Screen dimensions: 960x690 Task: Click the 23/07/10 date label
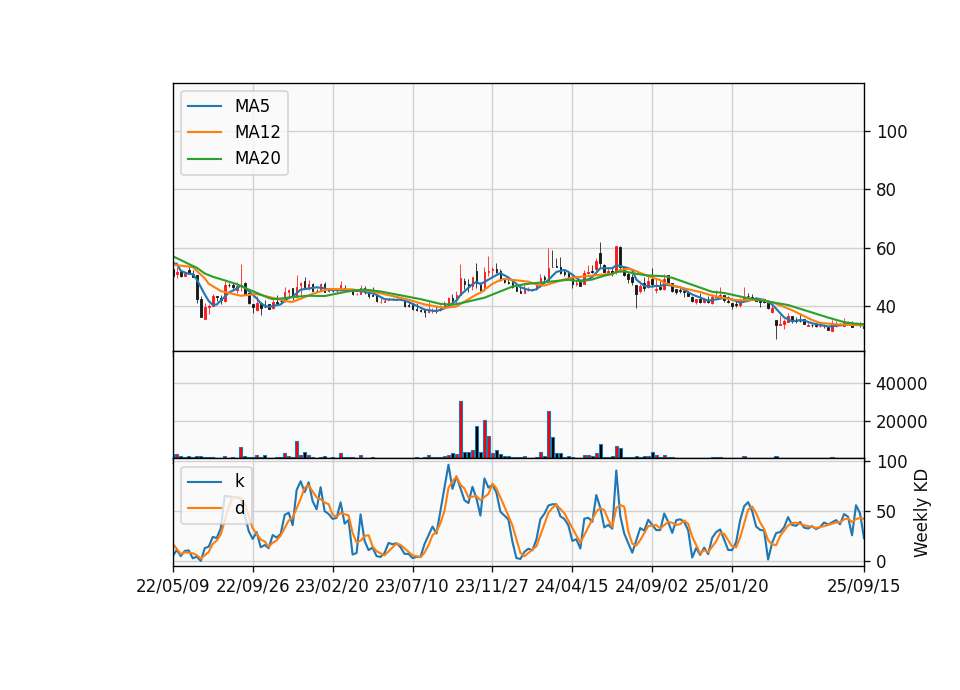tap(412, 586)
